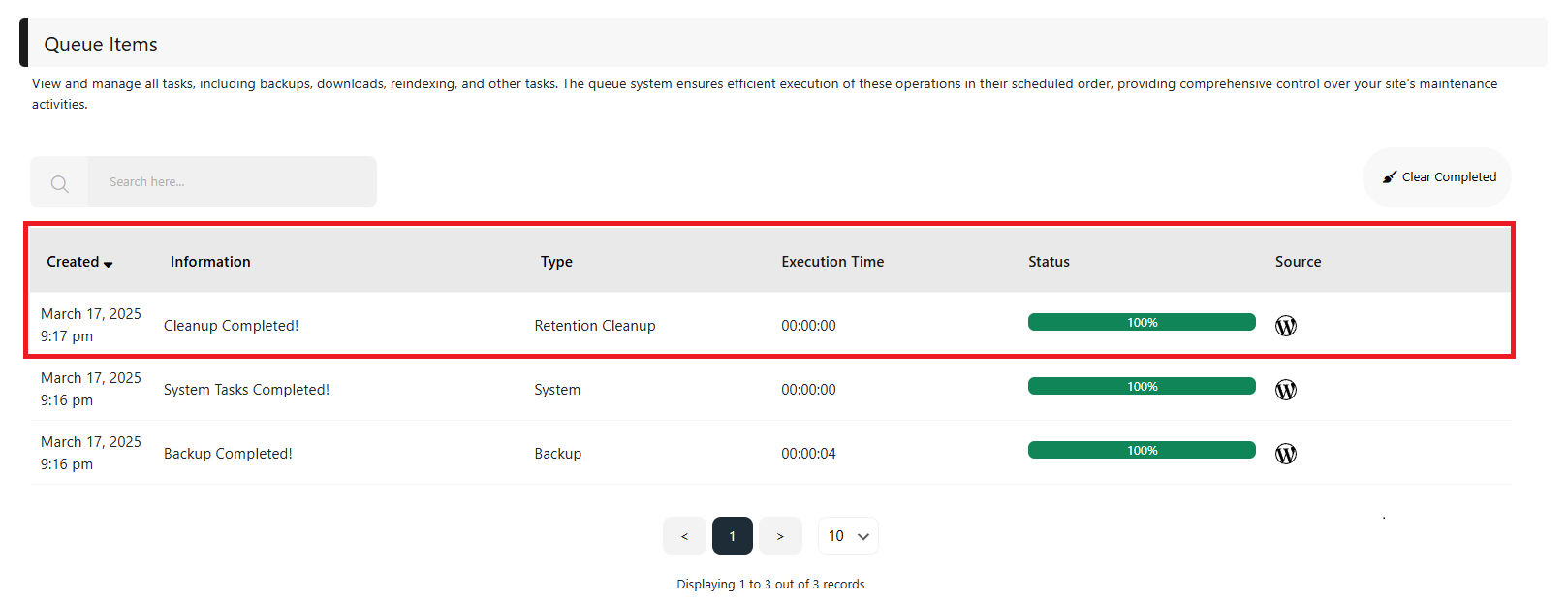
Task: Select page 1 in pagination
Action: 733,536
